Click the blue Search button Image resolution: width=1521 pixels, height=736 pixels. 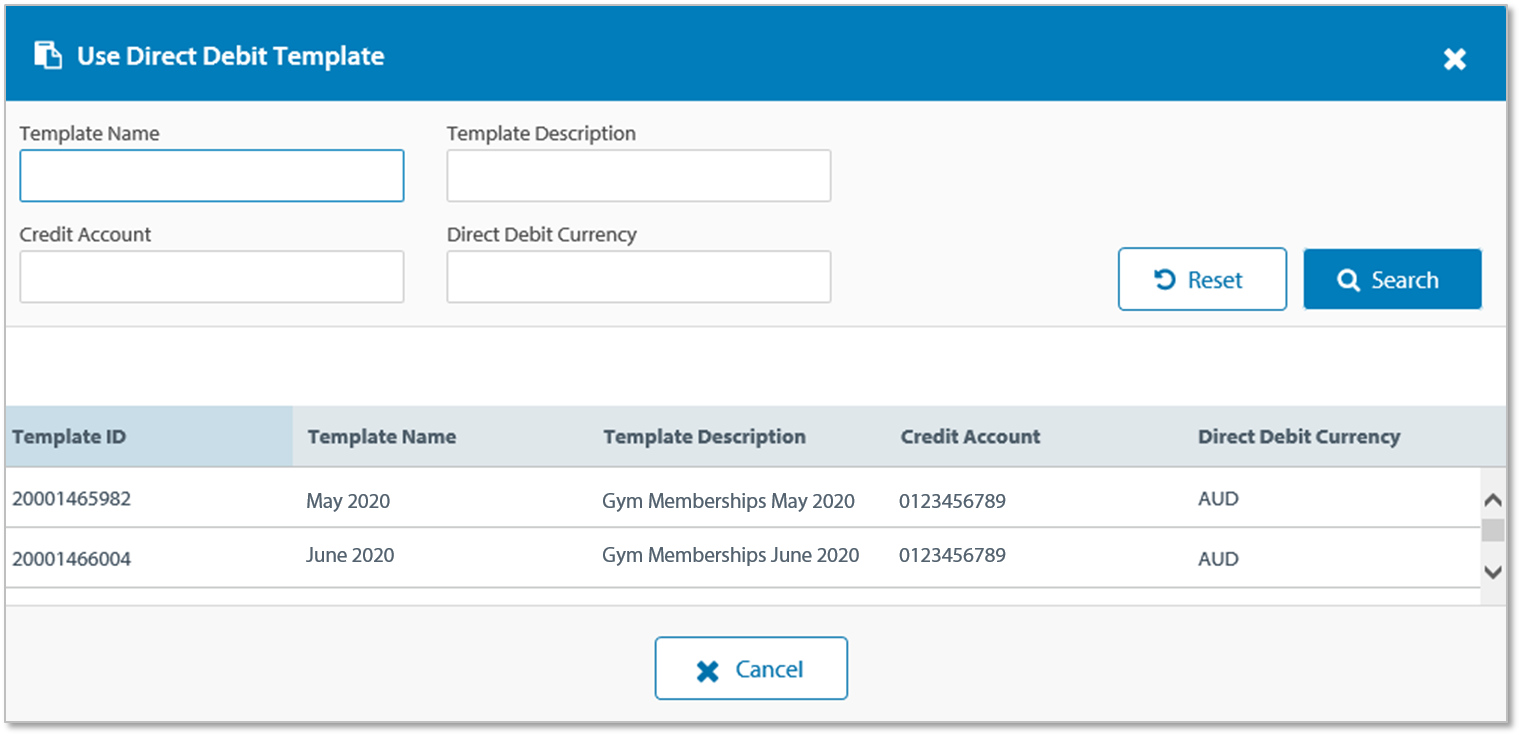click(x=1392, y=280)
